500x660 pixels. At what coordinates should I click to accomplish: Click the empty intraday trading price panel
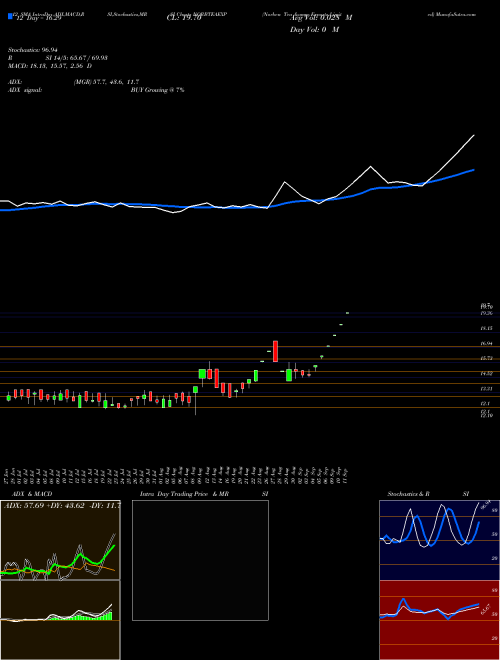tap(200, 560)
